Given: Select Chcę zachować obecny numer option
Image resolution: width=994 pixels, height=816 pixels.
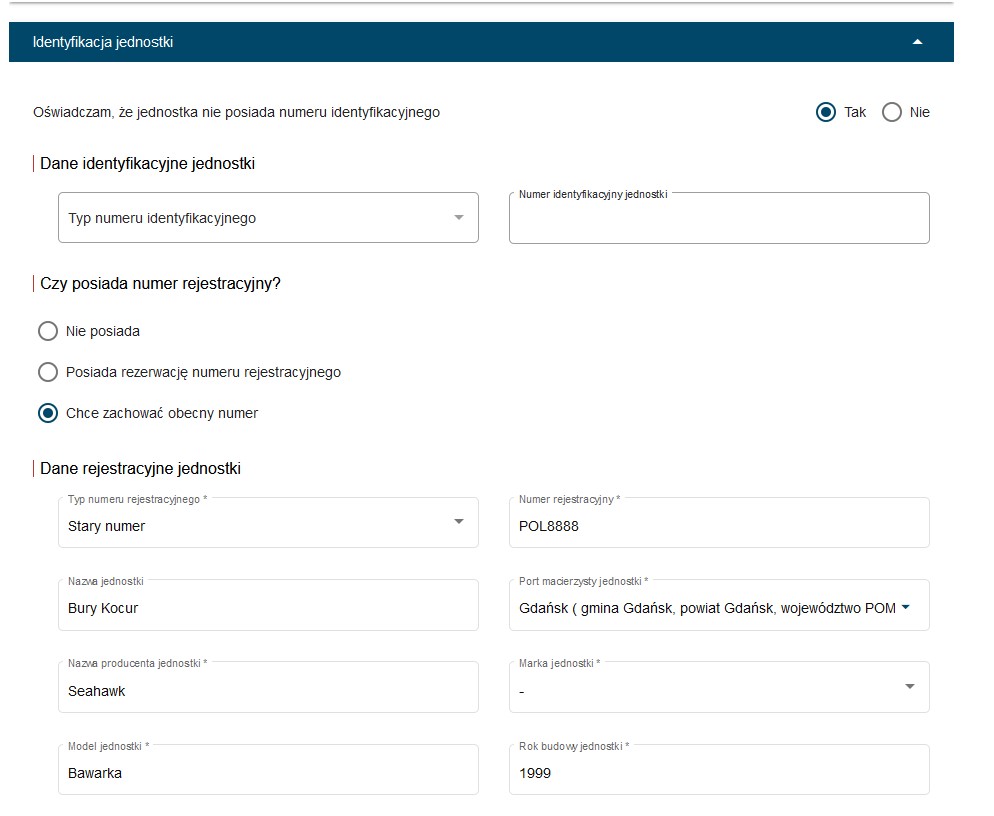Looking at the screenshot, I should [48, 413].
